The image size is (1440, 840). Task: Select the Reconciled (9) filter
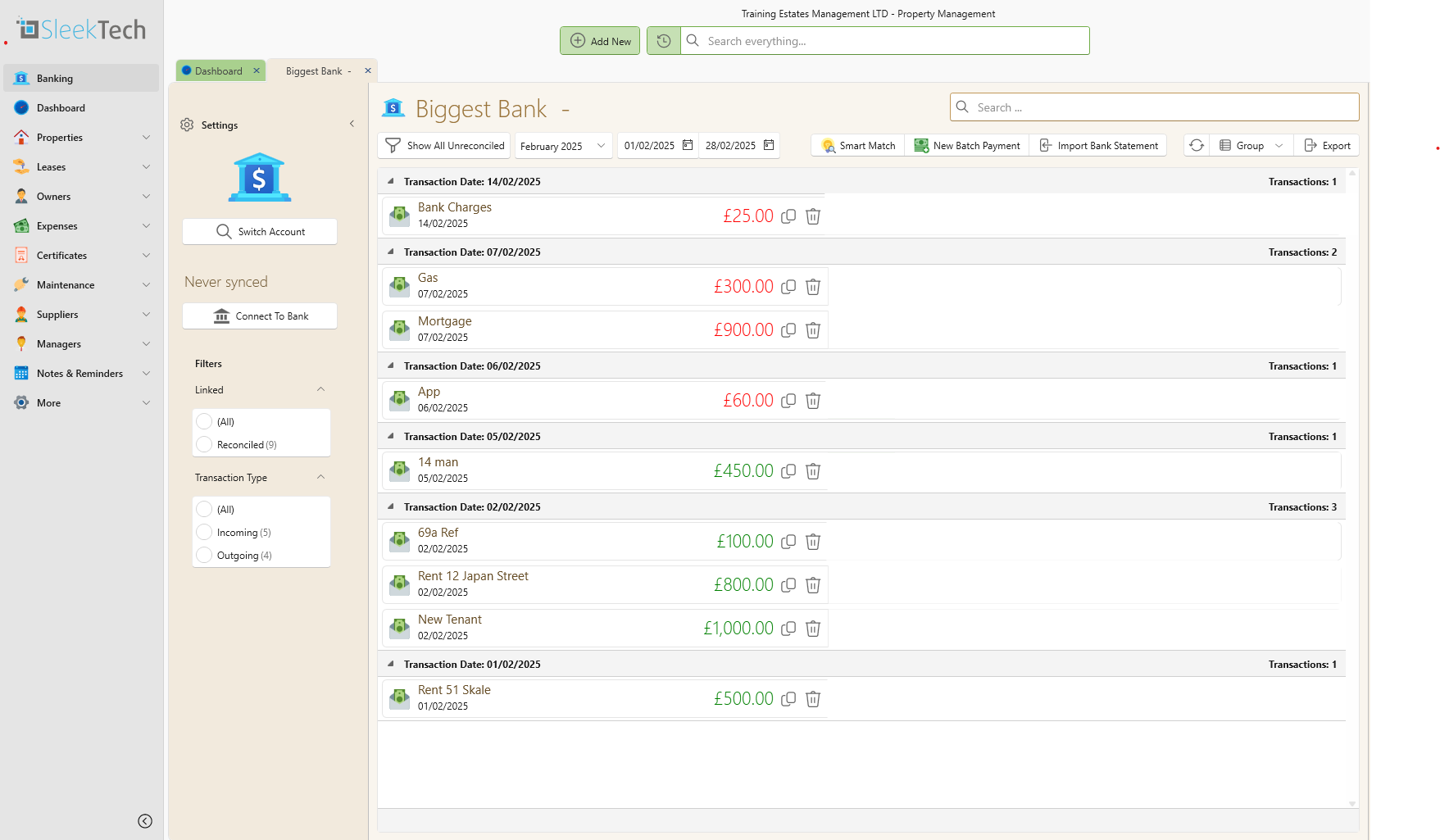point(204,444)
